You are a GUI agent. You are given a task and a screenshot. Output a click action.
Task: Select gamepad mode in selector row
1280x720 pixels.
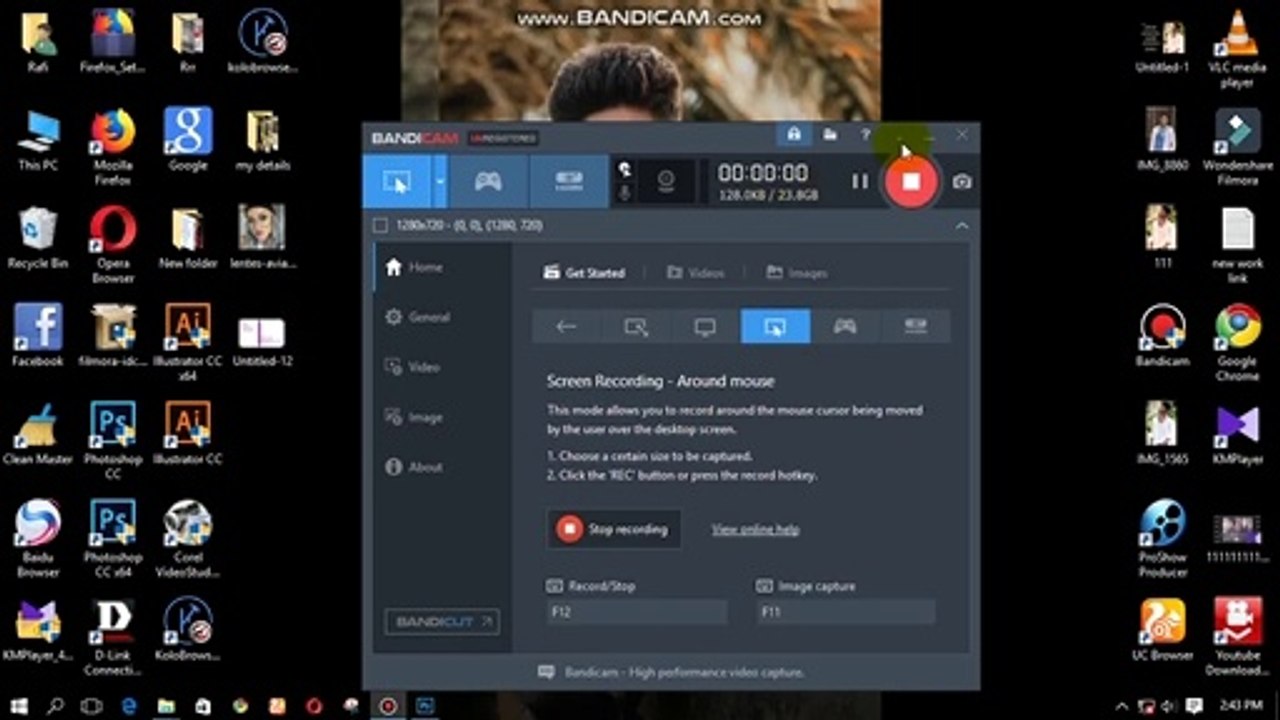(845, 326)
